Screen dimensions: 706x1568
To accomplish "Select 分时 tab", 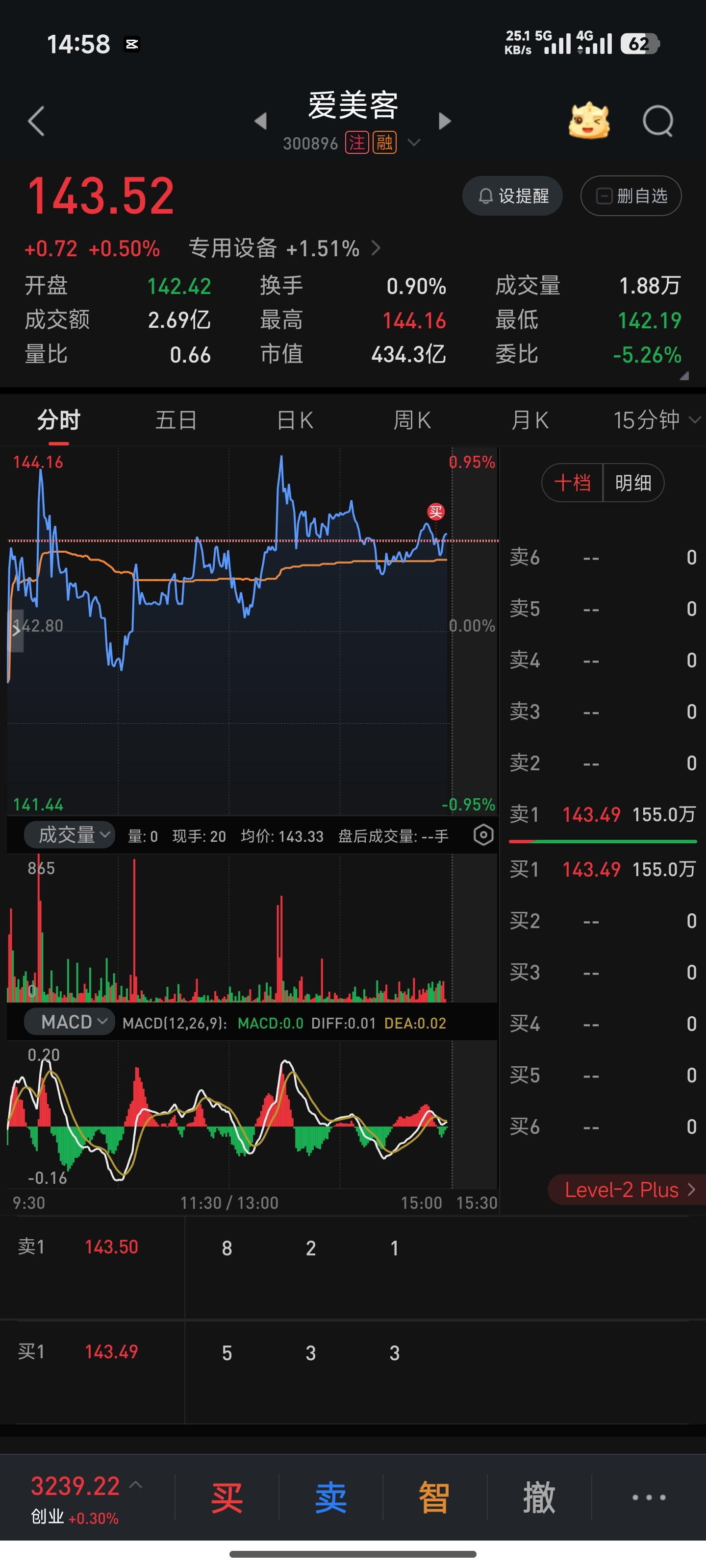I will pyautogui.click(x=58, y=420).
